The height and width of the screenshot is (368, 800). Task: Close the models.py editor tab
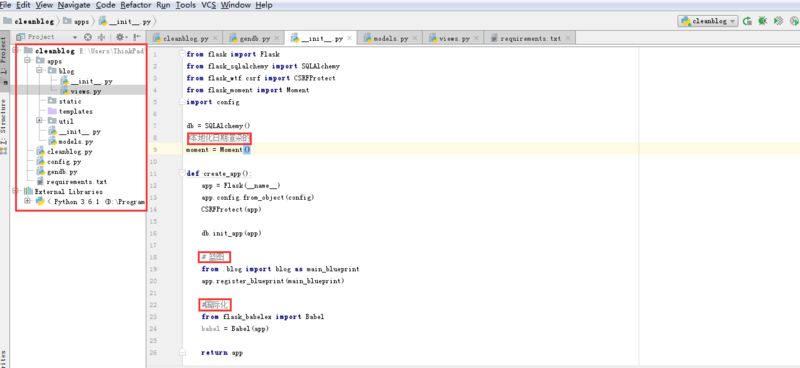[415, 38]
